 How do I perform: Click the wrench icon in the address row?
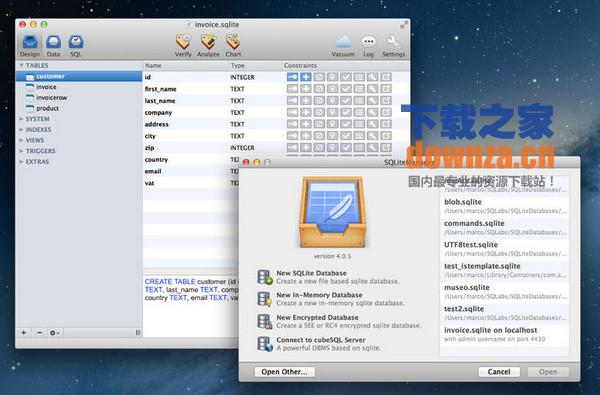(x=372, y=124)
